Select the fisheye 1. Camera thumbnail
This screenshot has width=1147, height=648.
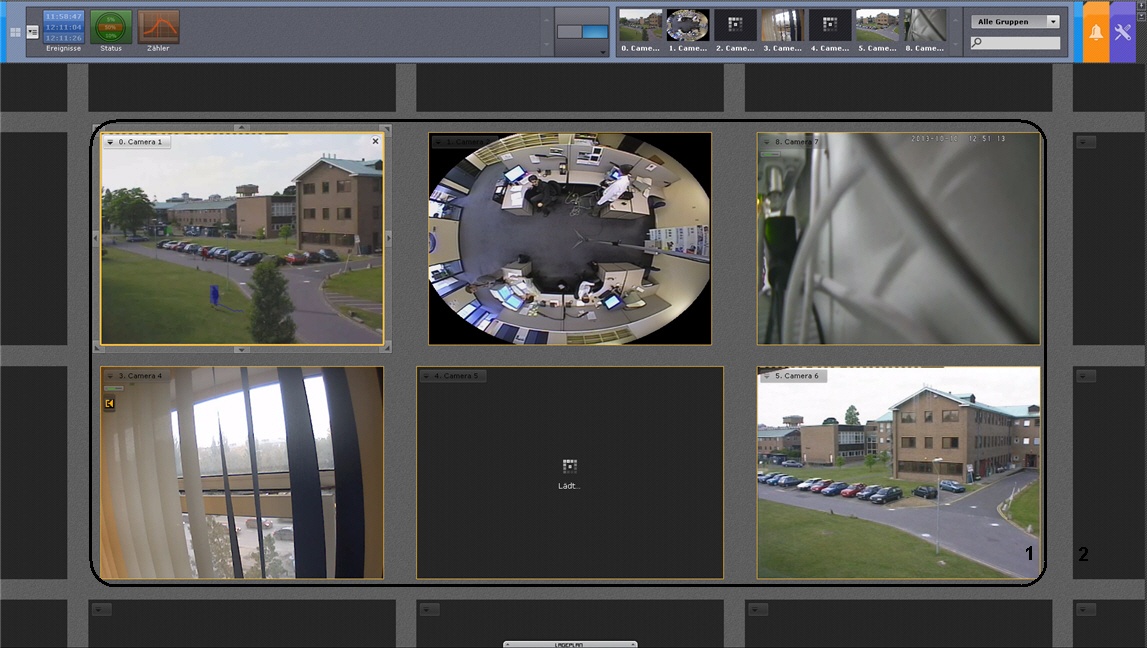(688, 27)
